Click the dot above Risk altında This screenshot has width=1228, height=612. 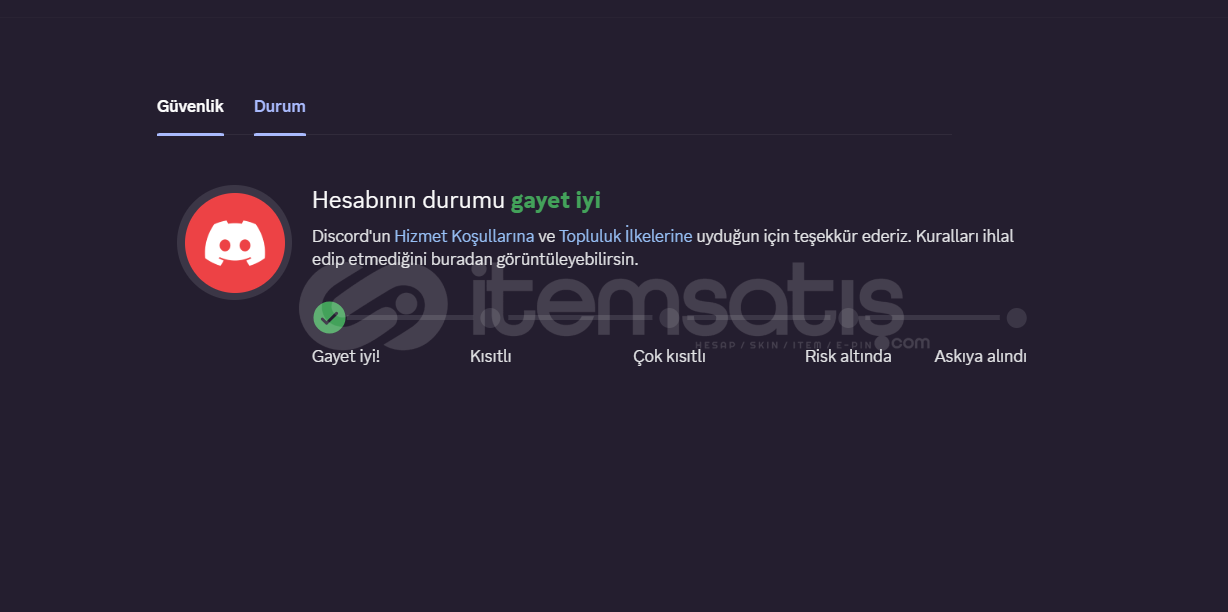(847, 318)
